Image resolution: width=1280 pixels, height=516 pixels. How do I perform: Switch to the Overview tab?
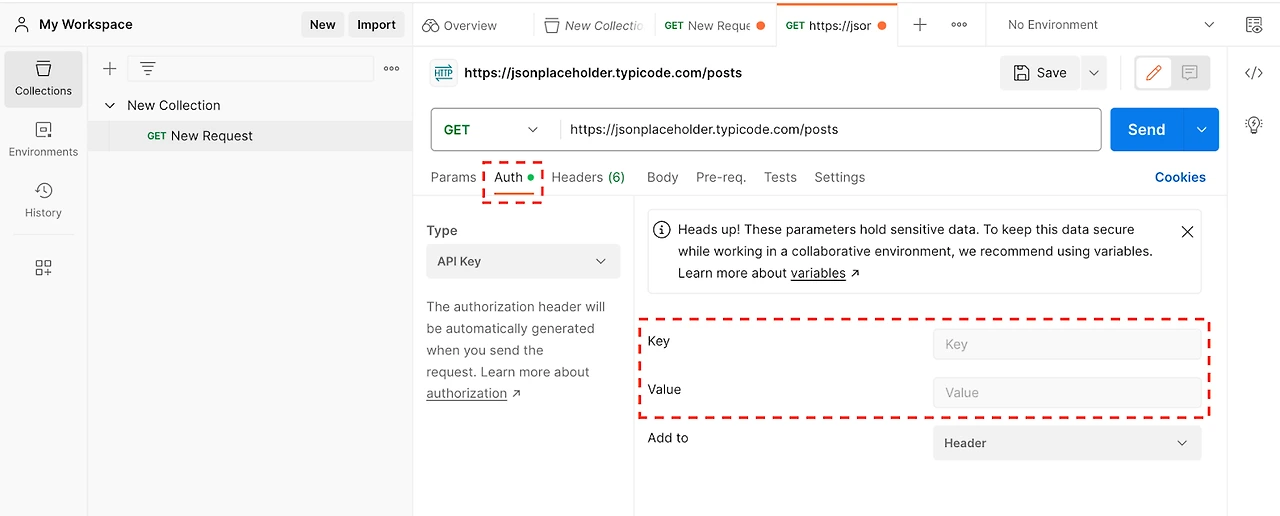point(460,25)
